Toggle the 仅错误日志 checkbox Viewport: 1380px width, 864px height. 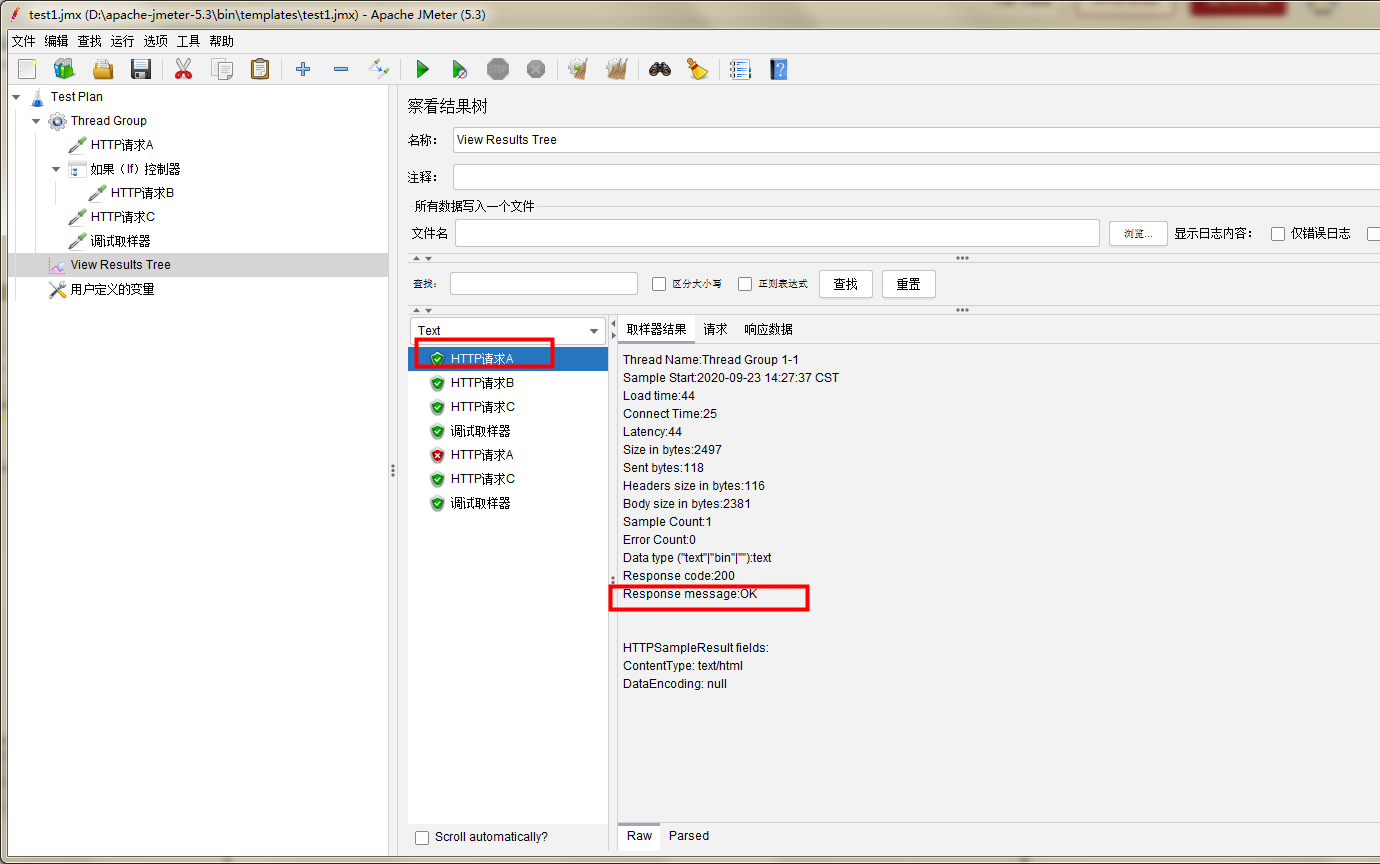pyautogui.click(x=1278, y=234)
